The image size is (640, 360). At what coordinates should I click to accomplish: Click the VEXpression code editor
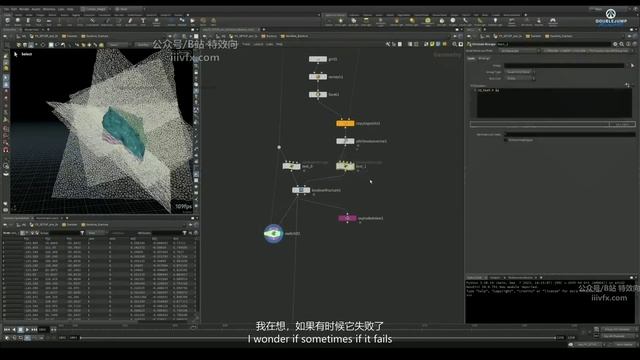(553, 103)
